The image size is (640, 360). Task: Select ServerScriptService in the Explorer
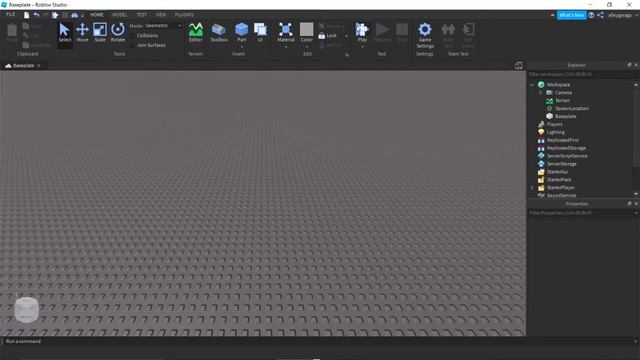point(567,156)
